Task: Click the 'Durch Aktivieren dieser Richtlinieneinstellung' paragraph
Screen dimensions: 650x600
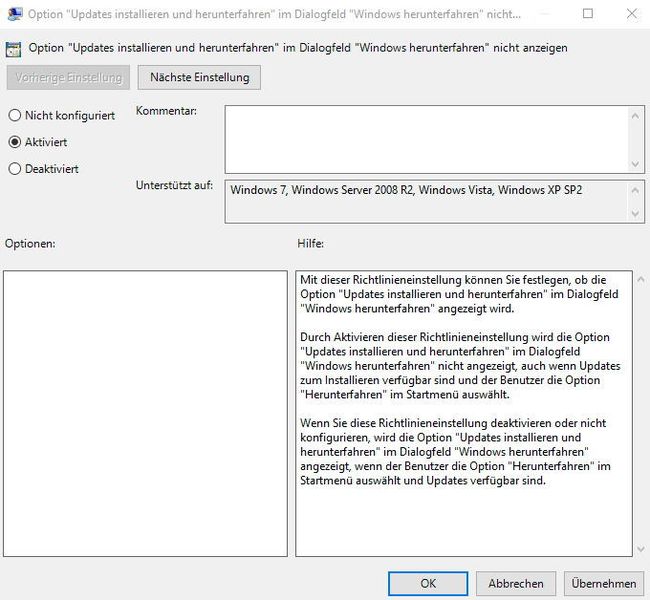Action: pos(460,366)
